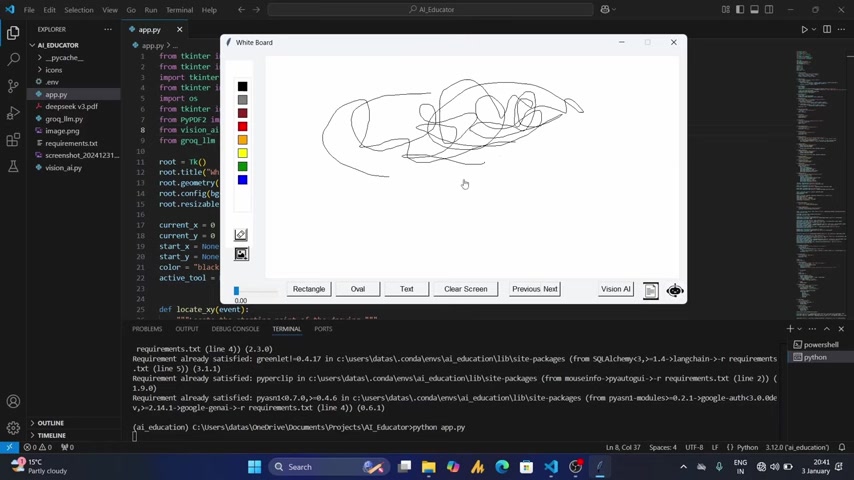Screen dimensions: 854x480
Task: Open vision_ai.py in Explorer
Action: 63,168
